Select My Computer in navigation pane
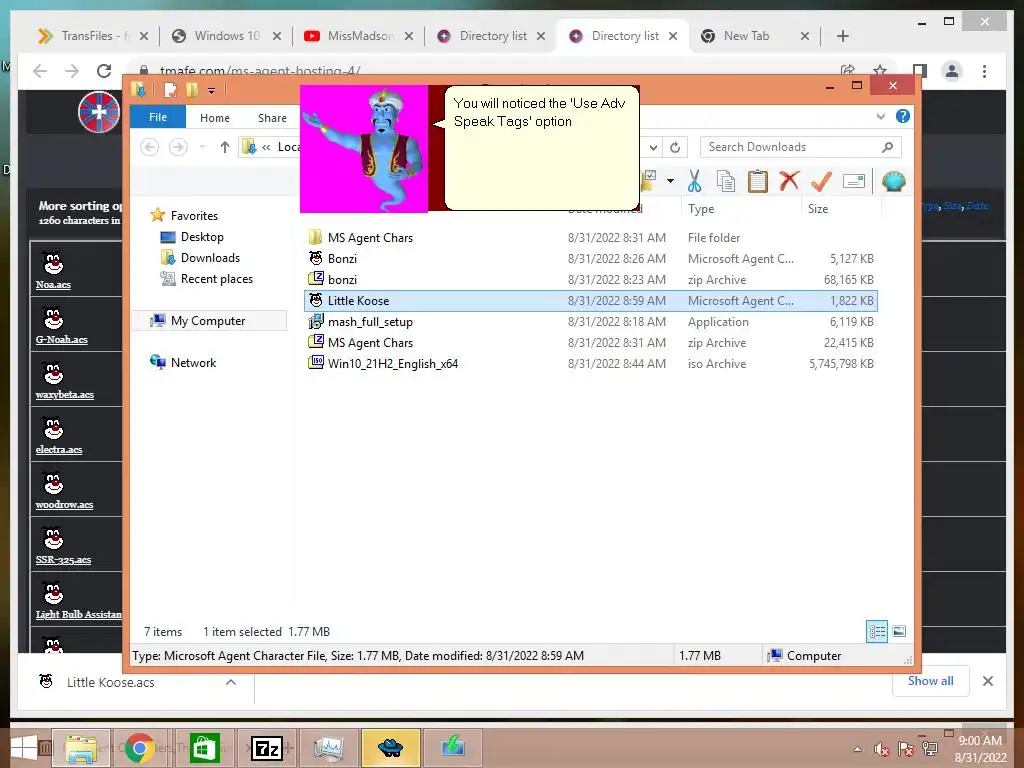Image resolution: width=1024 pixels, height=768 pixels. pos(208,321)
